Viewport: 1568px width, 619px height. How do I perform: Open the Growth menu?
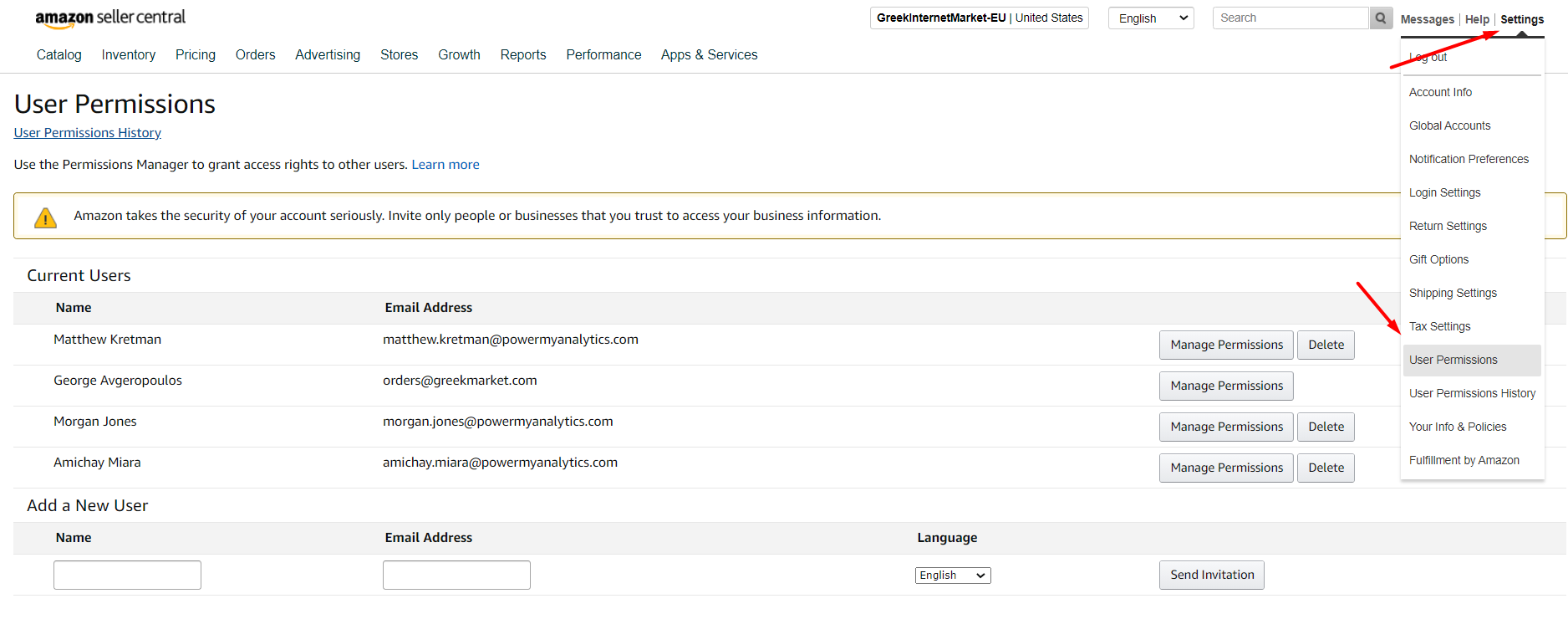tap(460, 54)
